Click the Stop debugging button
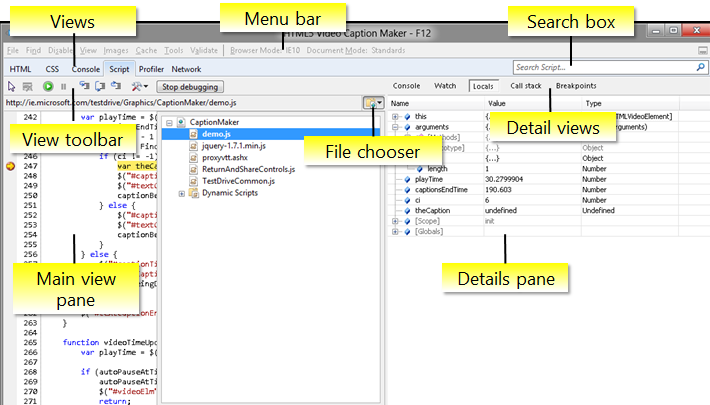The height and width of the screenshot is (405, 710). coord(190,87)
